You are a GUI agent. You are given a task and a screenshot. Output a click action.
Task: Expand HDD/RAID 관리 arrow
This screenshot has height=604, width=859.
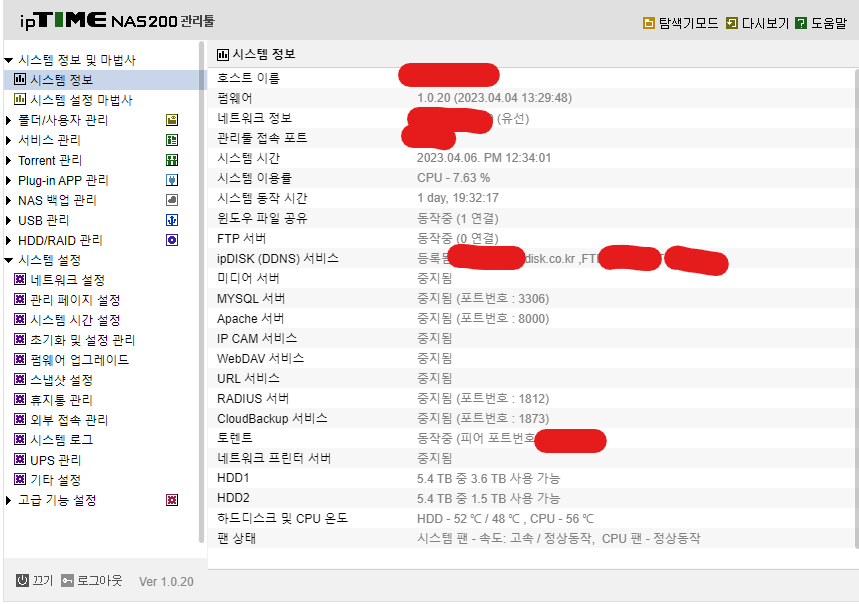click(8, 240)
